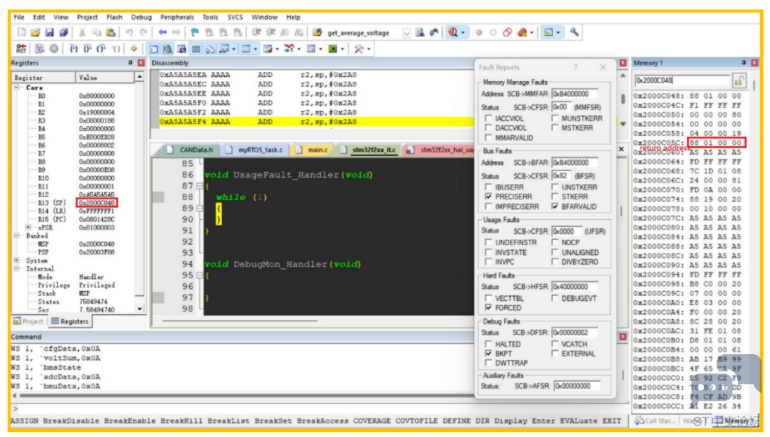Image resolution: width=770 pixels, height=437 pixels.
Task: Collapse code fold at line 87
Action: (199, 186)
